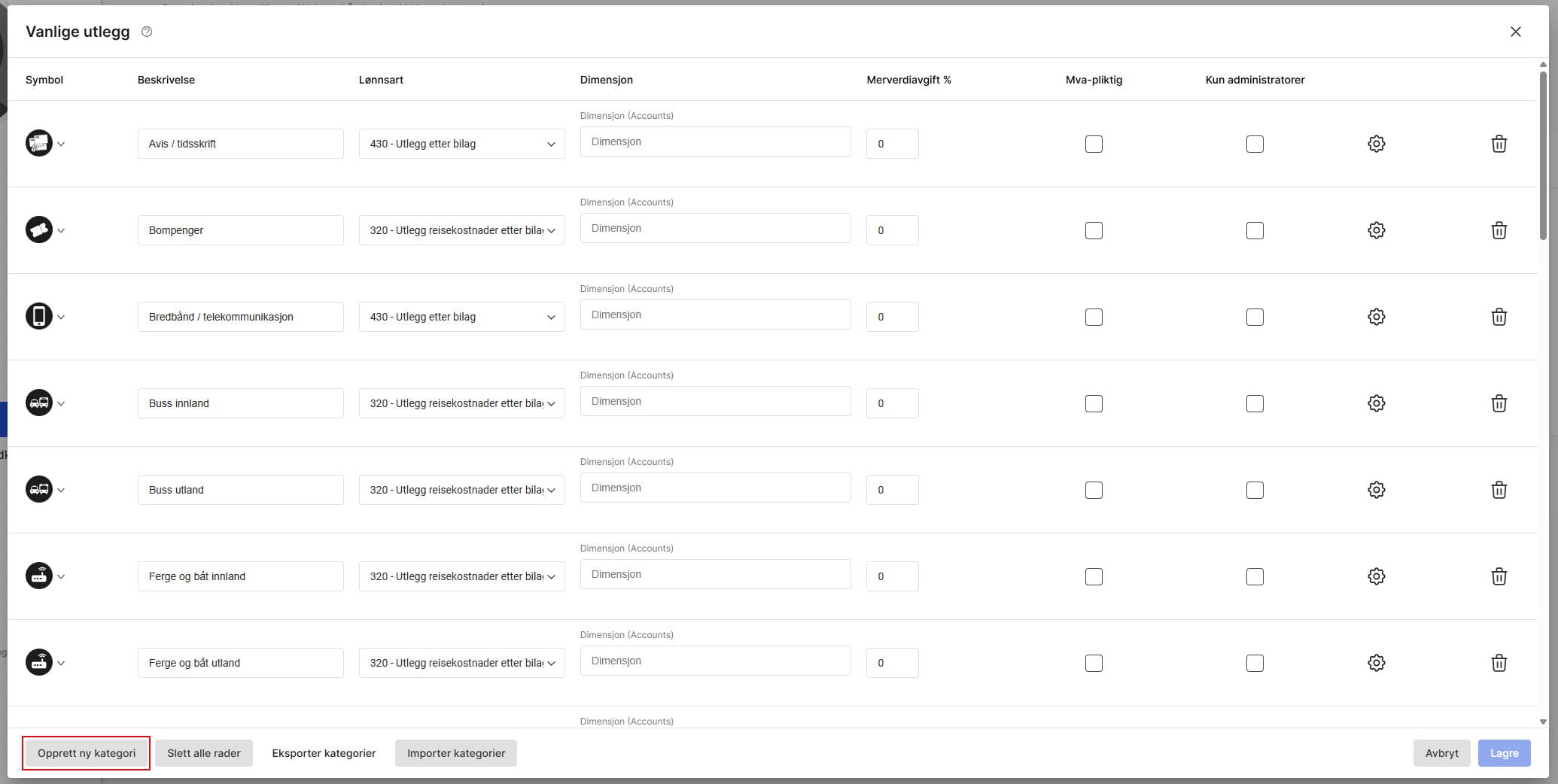Screen dimensions: 1558x784
Task: Click the Avbryt button
Action: pos(1441,753)
